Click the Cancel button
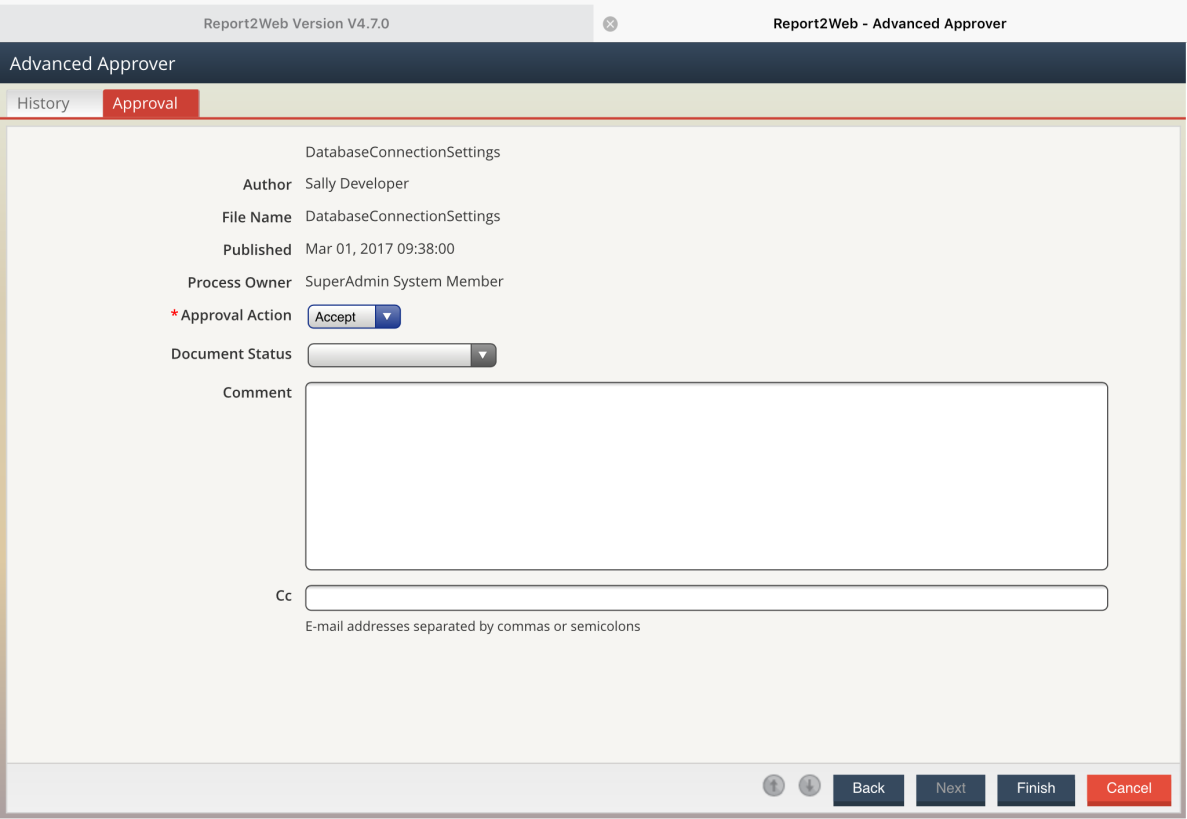 1128,789
